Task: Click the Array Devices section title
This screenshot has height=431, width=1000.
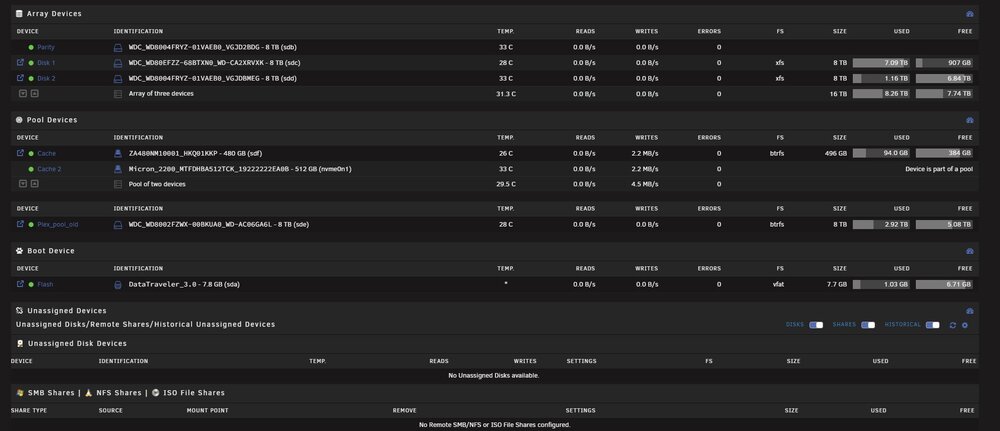Action: pyautogui.click(x=54, y=13)
